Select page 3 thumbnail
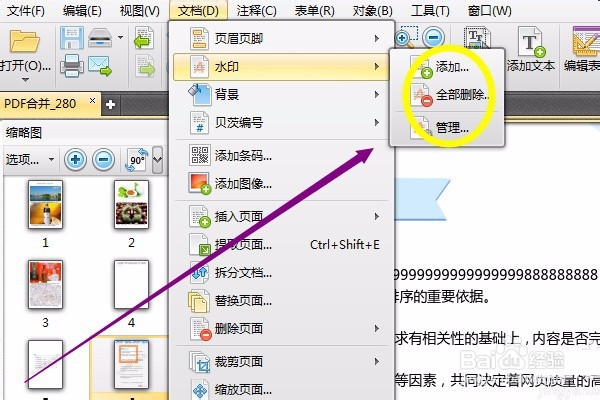 (46, 284)
